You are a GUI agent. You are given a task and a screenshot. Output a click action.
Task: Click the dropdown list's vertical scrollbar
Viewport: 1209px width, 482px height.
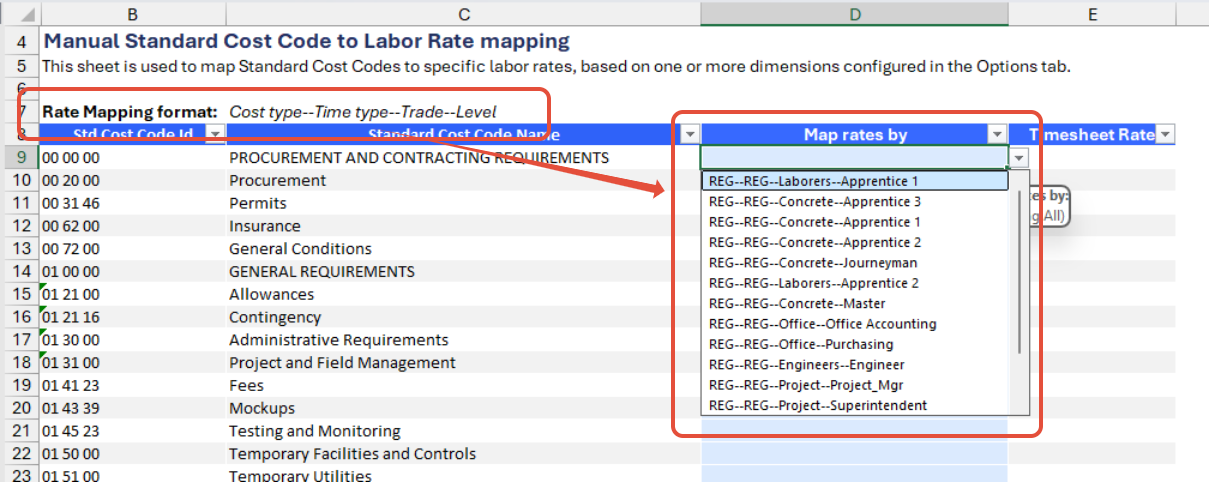point(1019,270)
